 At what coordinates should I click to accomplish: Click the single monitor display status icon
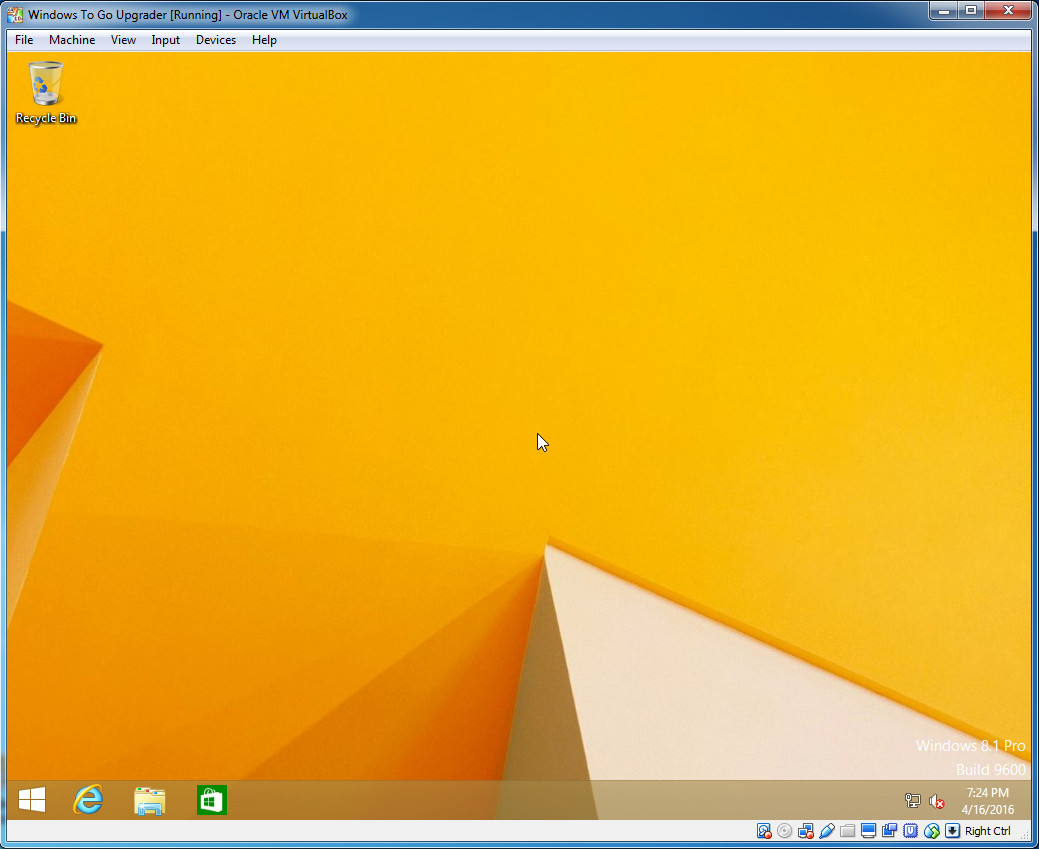click(x=869, y=831)
